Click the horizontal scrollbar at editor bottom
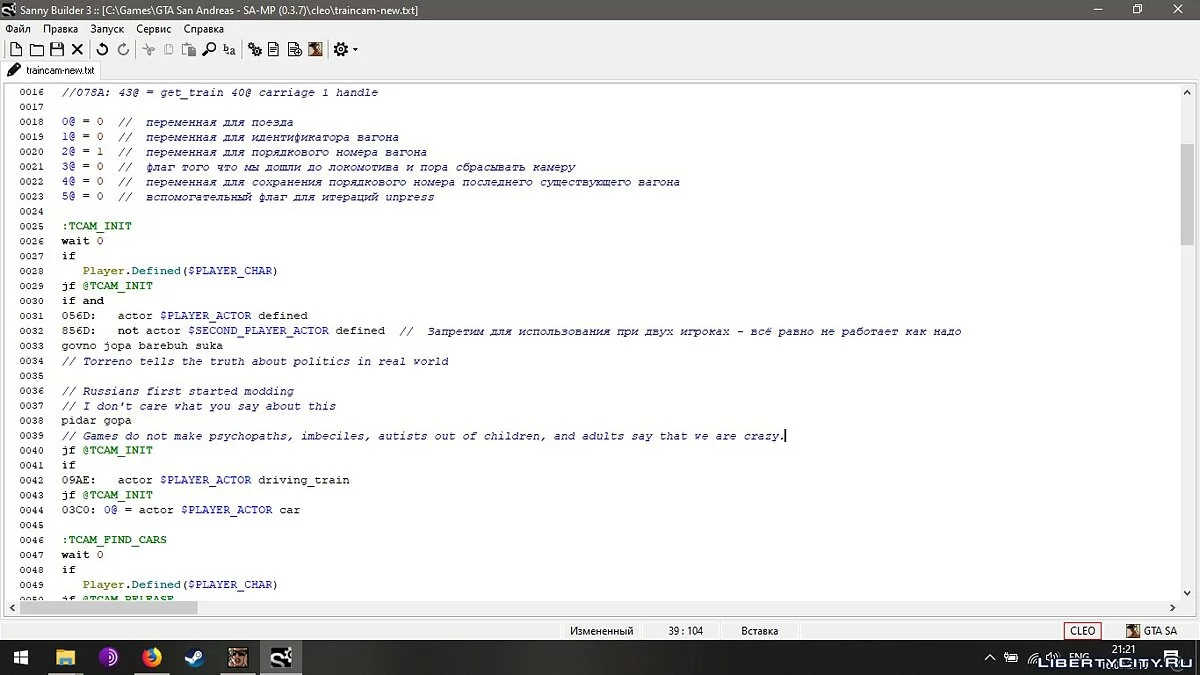Screen dimensions: 1200x675 [x=110, y=607]
